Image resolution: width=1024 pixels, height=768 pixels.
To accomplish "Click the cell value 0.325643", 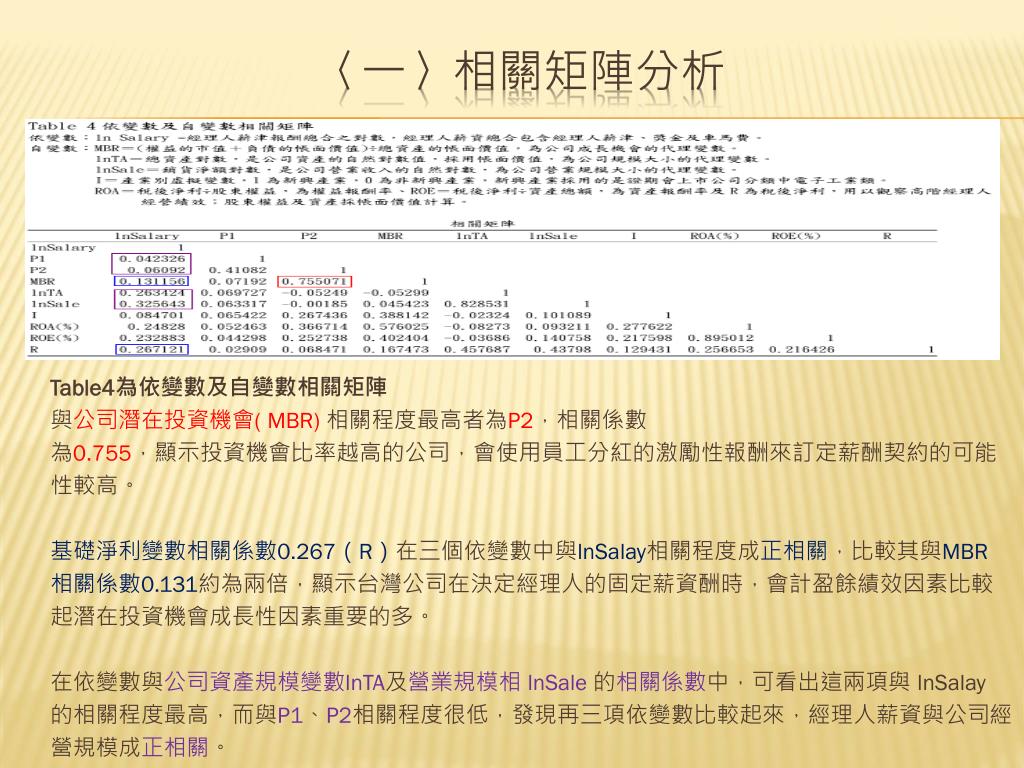I will (152, 304).
